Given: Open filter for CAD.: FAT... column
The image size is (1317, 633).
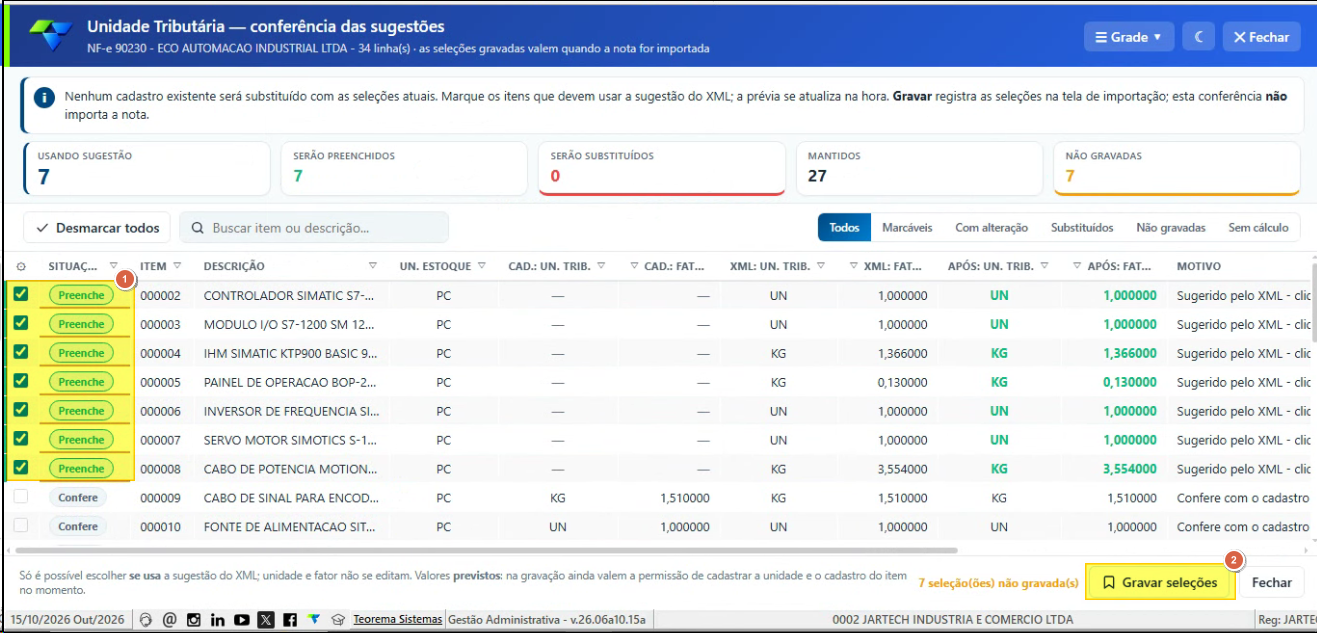Looking at the screenshot, I should (635, 266).
